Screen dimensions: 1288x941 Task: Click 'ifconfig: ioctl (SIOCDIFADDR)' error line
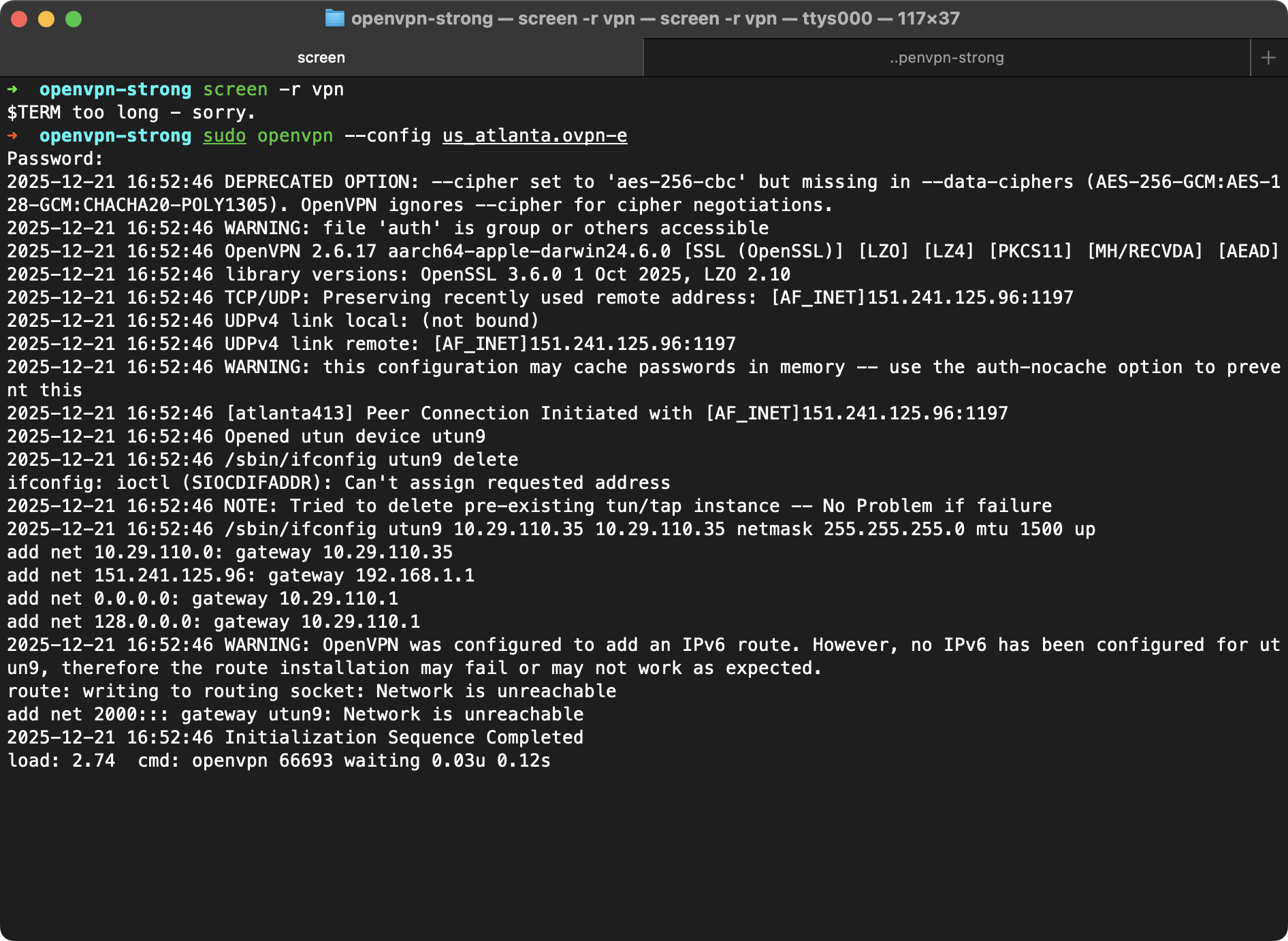pyautogui.click(x=338, y=483)
